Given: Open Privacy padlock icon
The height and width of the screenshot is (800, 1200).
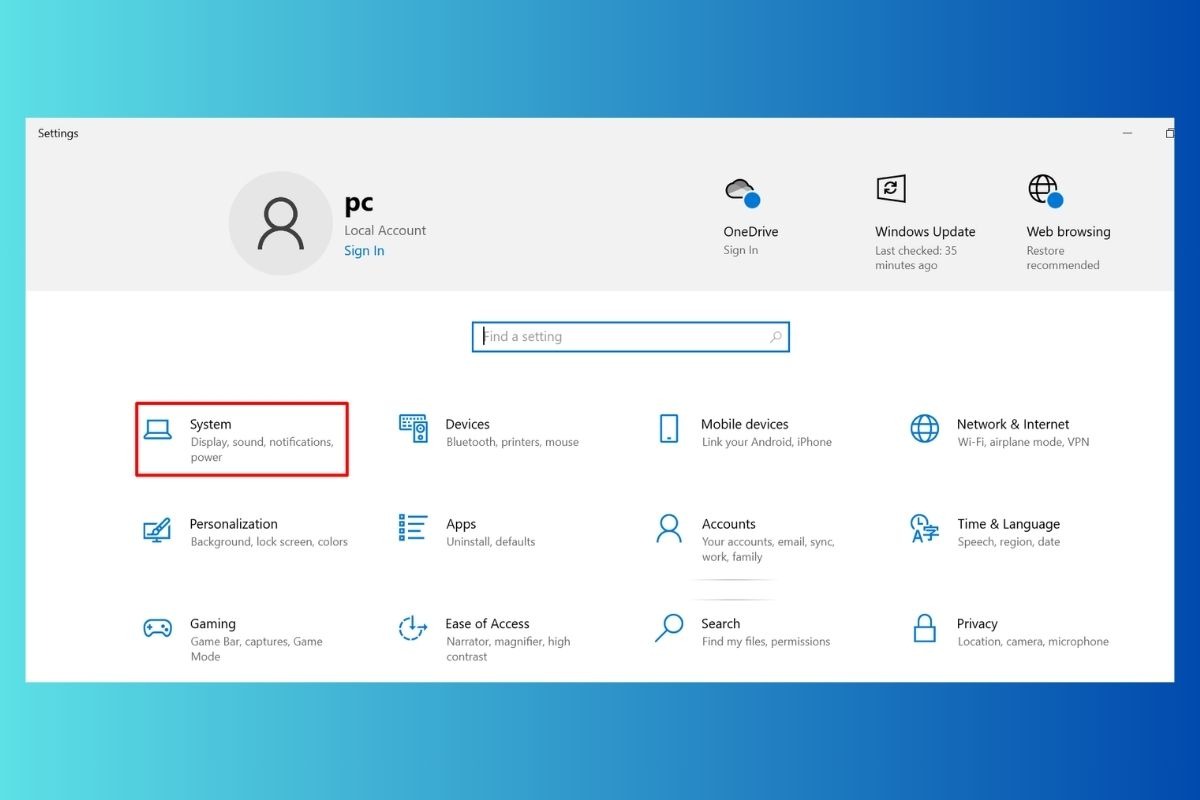Looking at the screenshot, I should tap(925, 628).
